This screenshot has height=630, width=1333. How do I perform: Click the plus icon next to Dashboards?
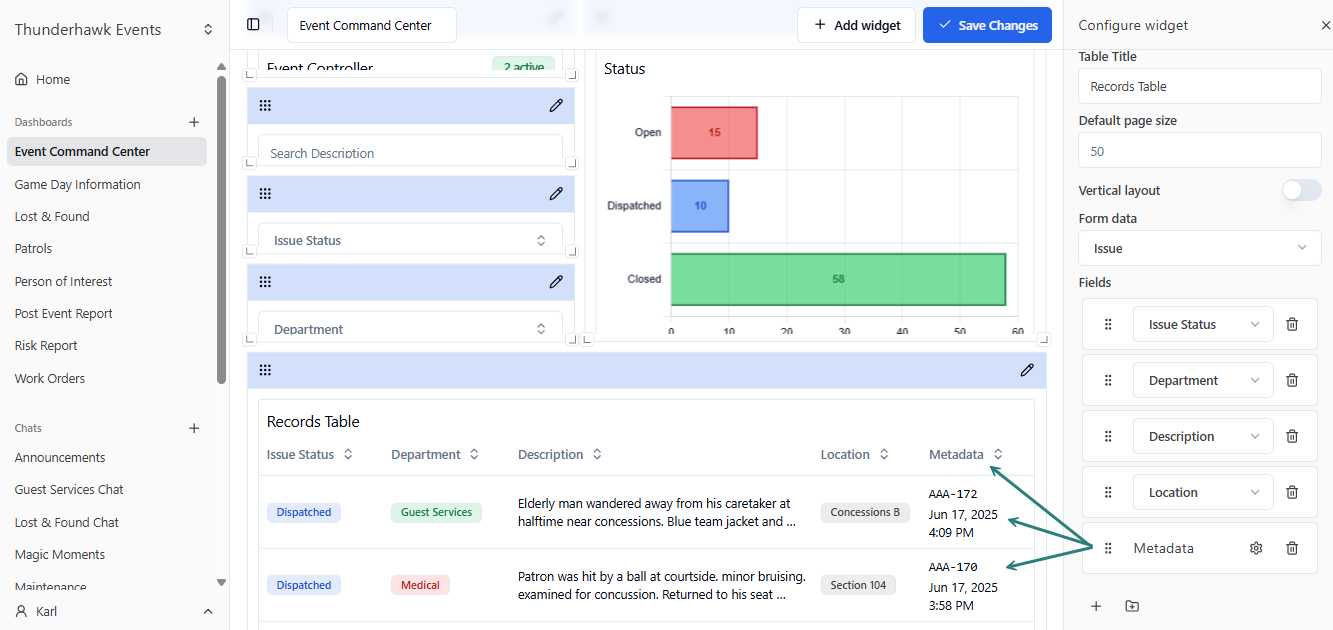(x=194, y=122)
